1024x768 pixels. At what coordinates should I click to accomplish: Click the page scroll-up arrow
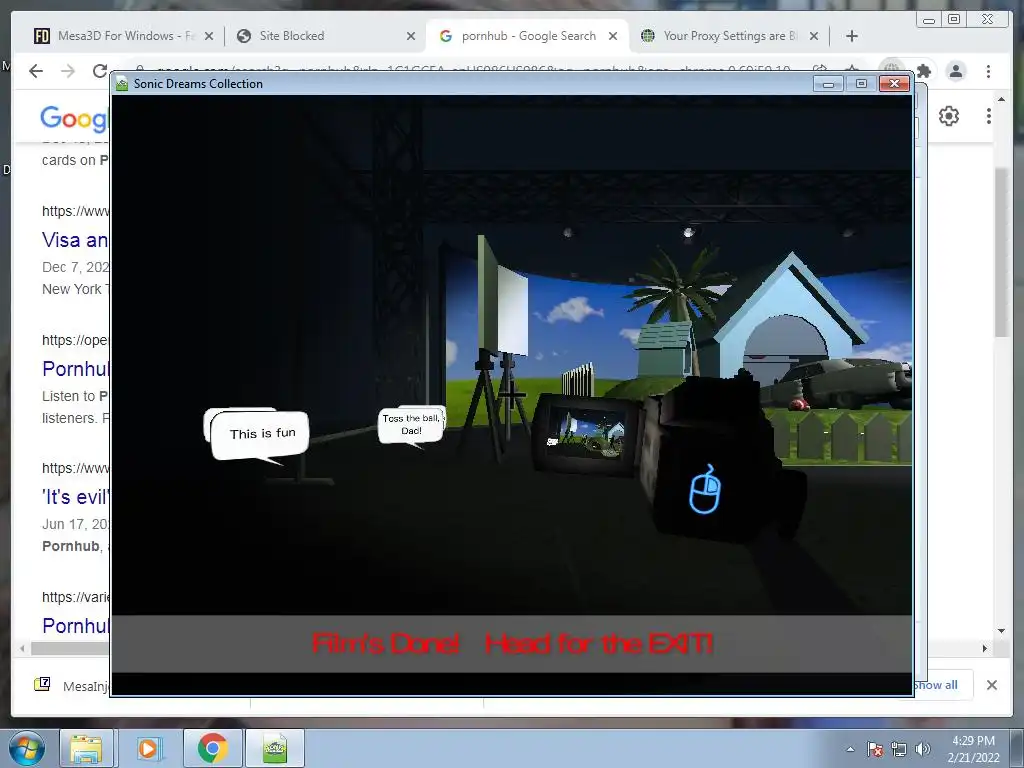[x=1002, y=99]
